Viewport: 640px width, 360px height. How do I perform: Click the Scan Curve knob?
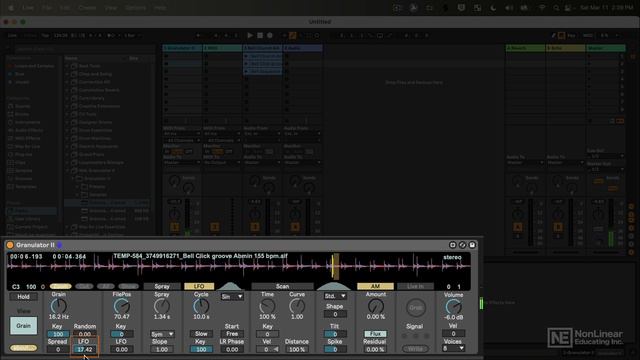[x=297, y=306]
